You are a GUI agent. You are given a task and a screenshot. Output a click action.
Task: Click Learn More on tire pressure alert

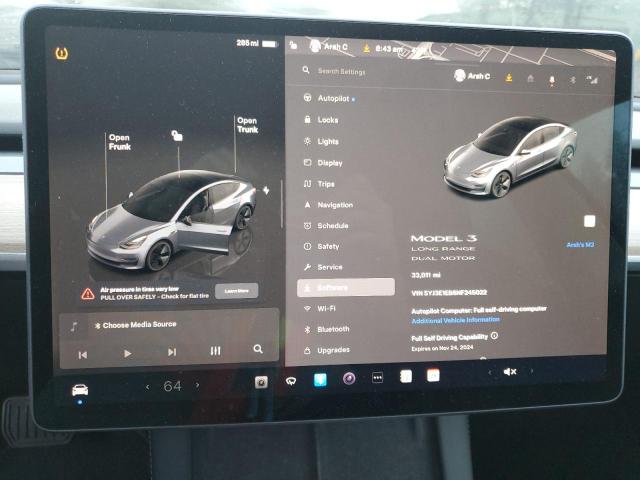point(236,291)
